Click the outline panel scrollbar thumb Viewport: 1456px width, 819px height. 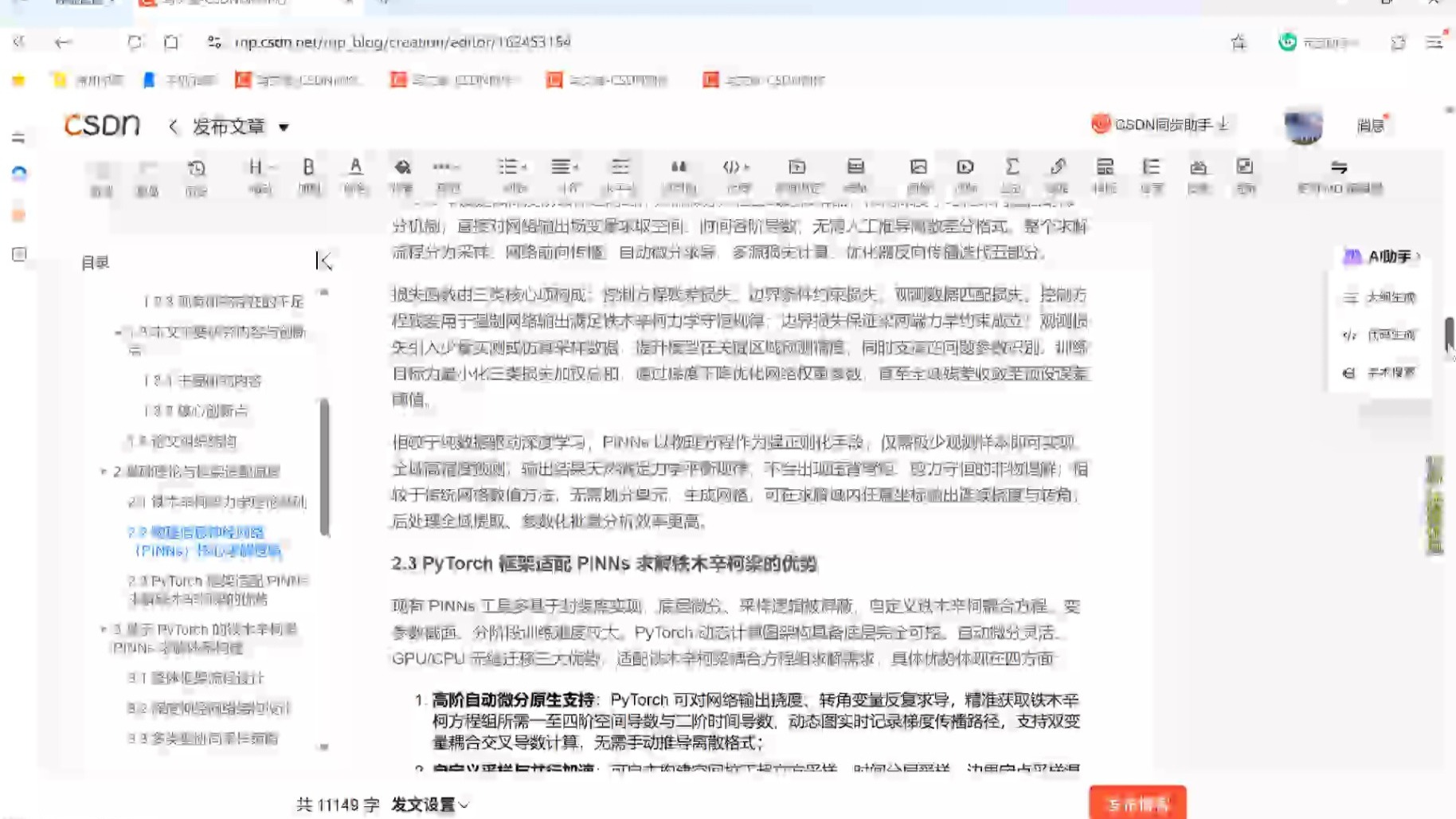click(324, 467)
